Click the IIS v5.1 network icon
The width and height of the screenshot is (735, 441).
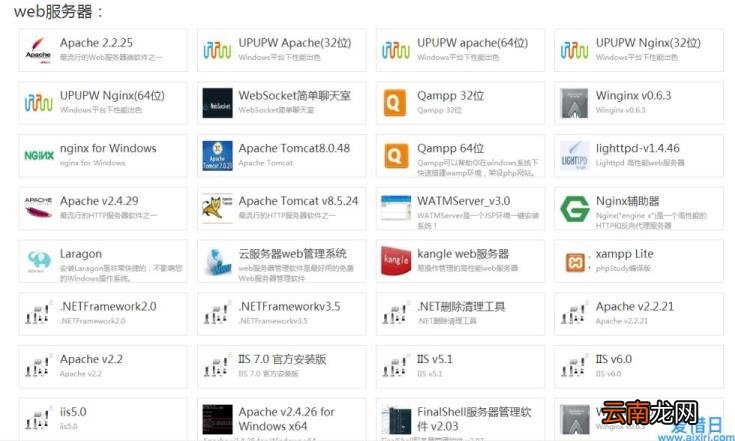click(395, 366)
